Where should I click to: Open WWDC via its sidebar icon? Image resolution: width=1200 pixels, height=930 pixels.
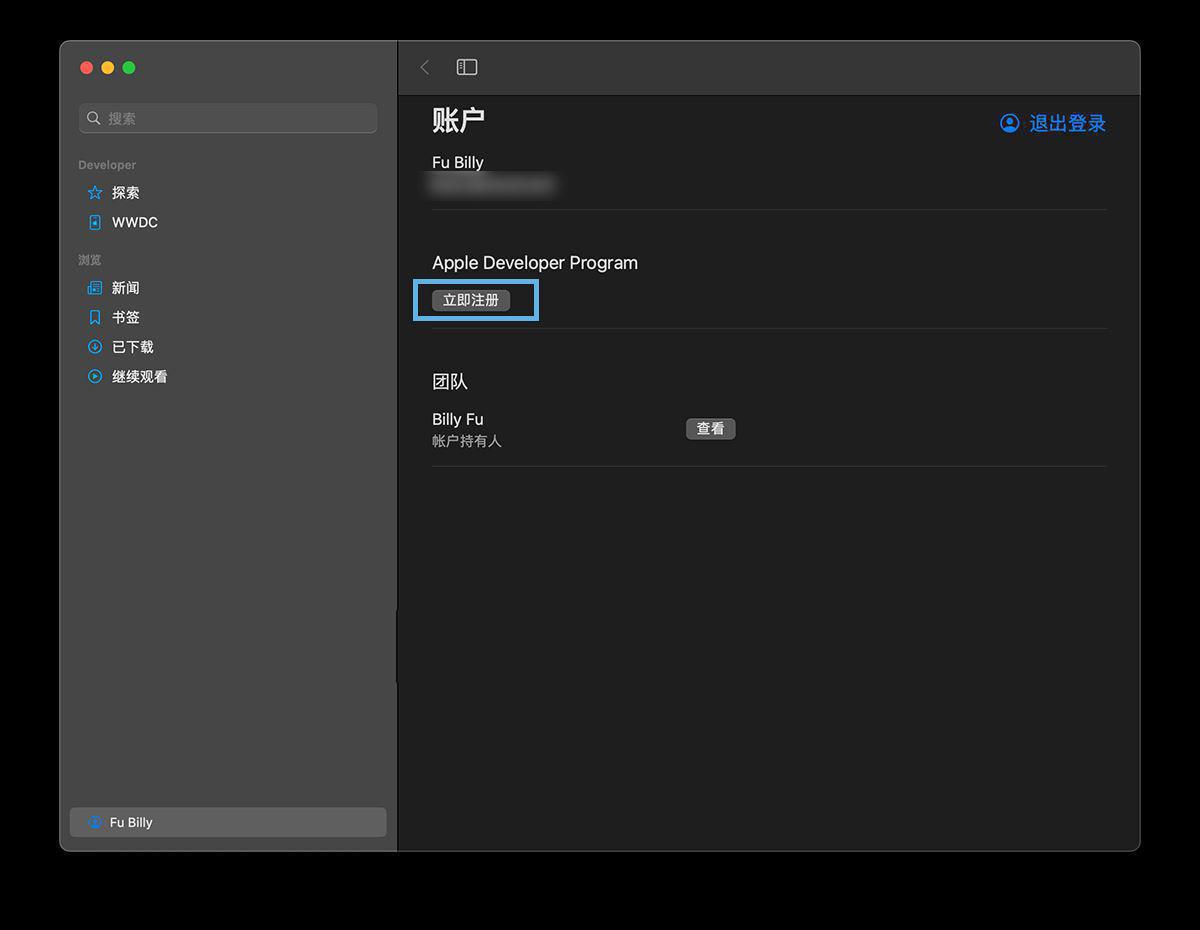[95, 222]
